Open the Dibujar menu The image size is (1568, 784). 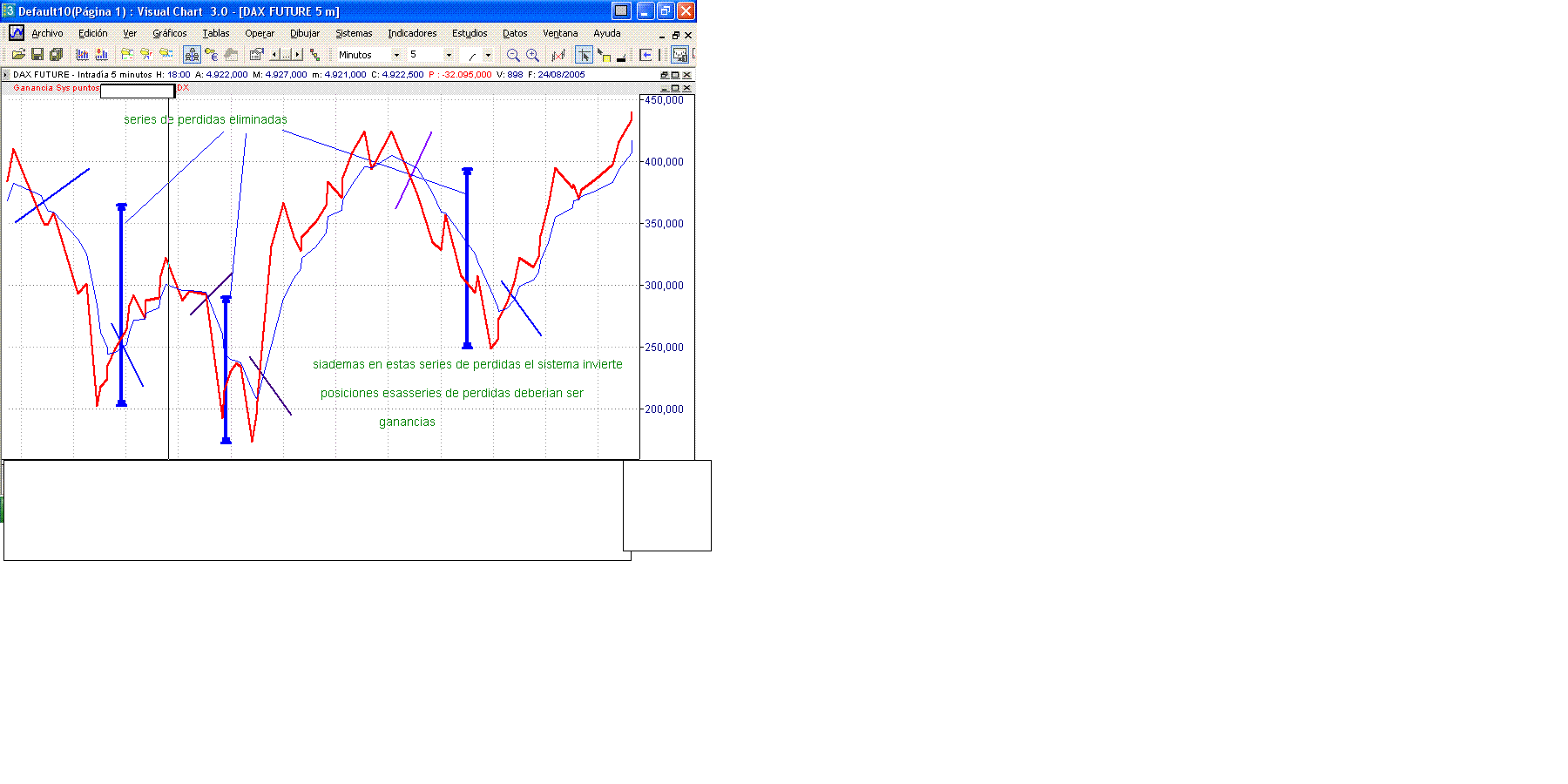pyautogui.click(x=305, y=33)
